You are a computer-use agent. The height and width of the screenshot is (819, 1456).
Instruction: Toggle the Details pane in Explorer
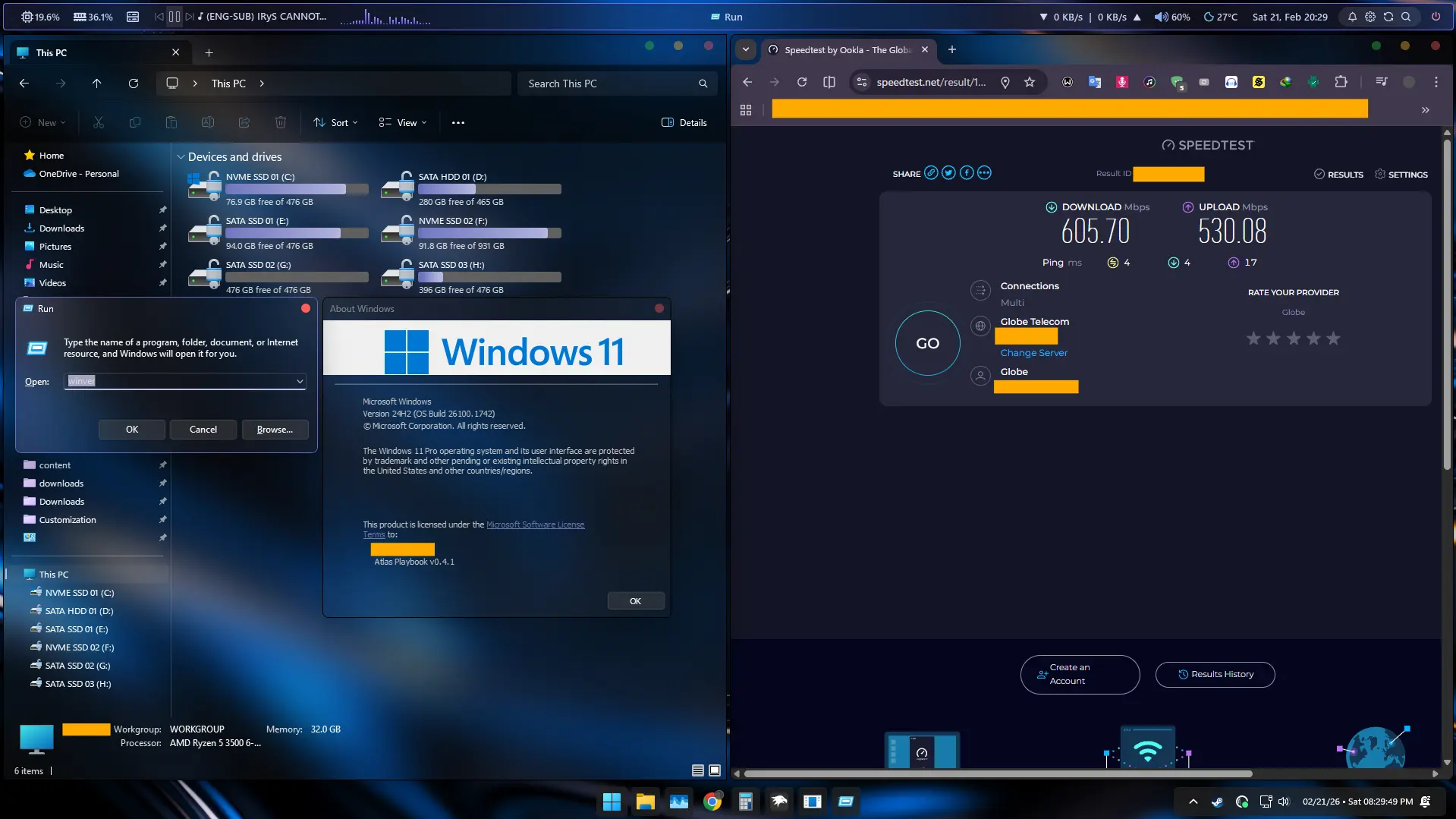pos(684,123)
